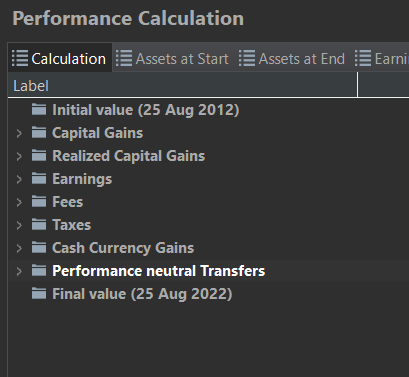Click the folder icon beside Initial value
This screenshot has width=409, height=377.
[39, 109]
